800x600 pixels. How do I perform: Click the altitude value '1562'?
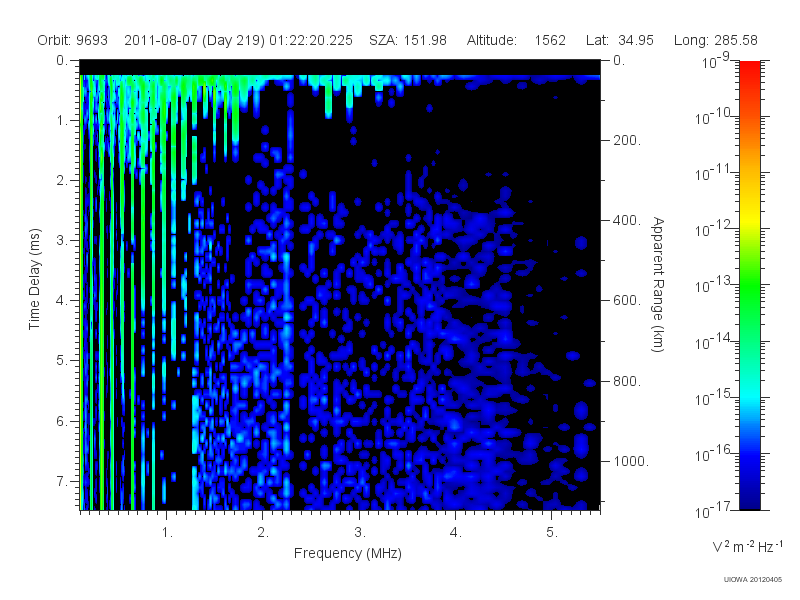coord(550,40)
